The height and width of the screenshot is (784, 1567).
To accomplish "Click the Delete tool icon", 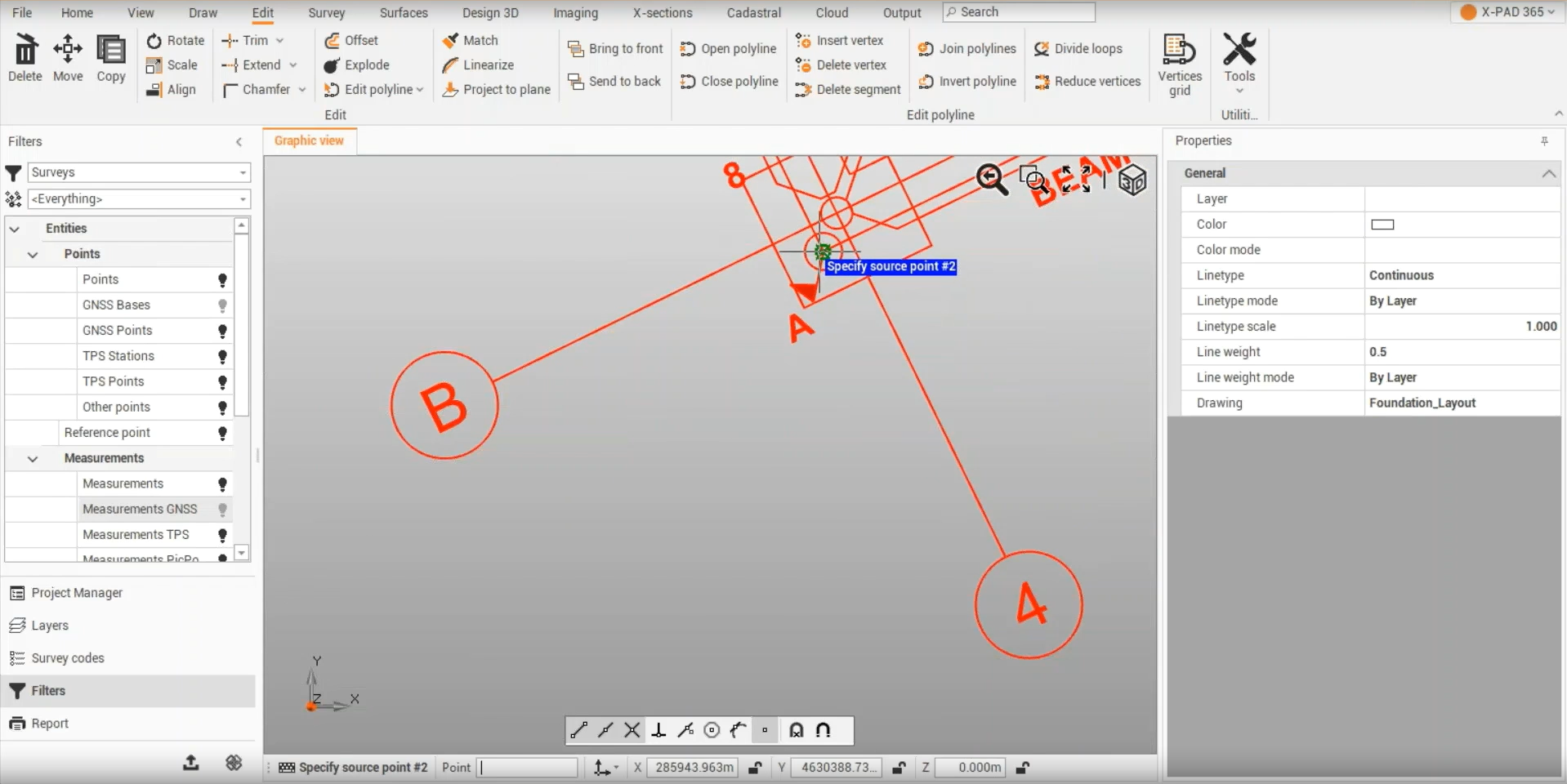I will [x=25, y=51].
